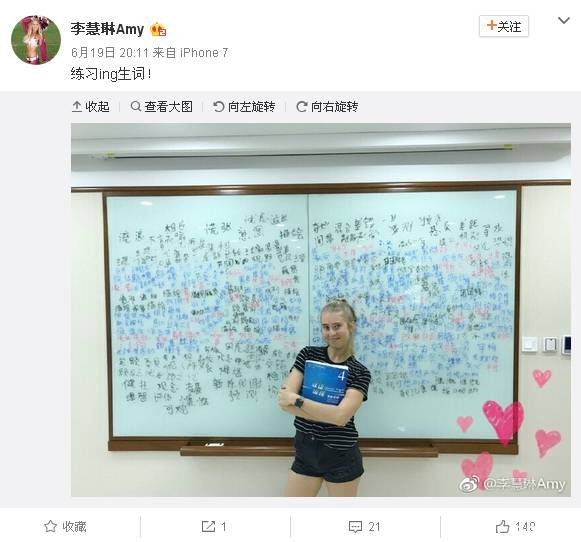Follow the user with +关注 button
581x542 pixels.
click(504, 26)
